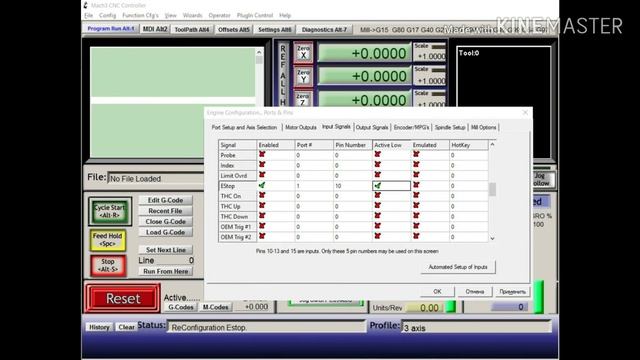
Task: Toggle Emulated for the Probe row
Action: tap(416, 155)
